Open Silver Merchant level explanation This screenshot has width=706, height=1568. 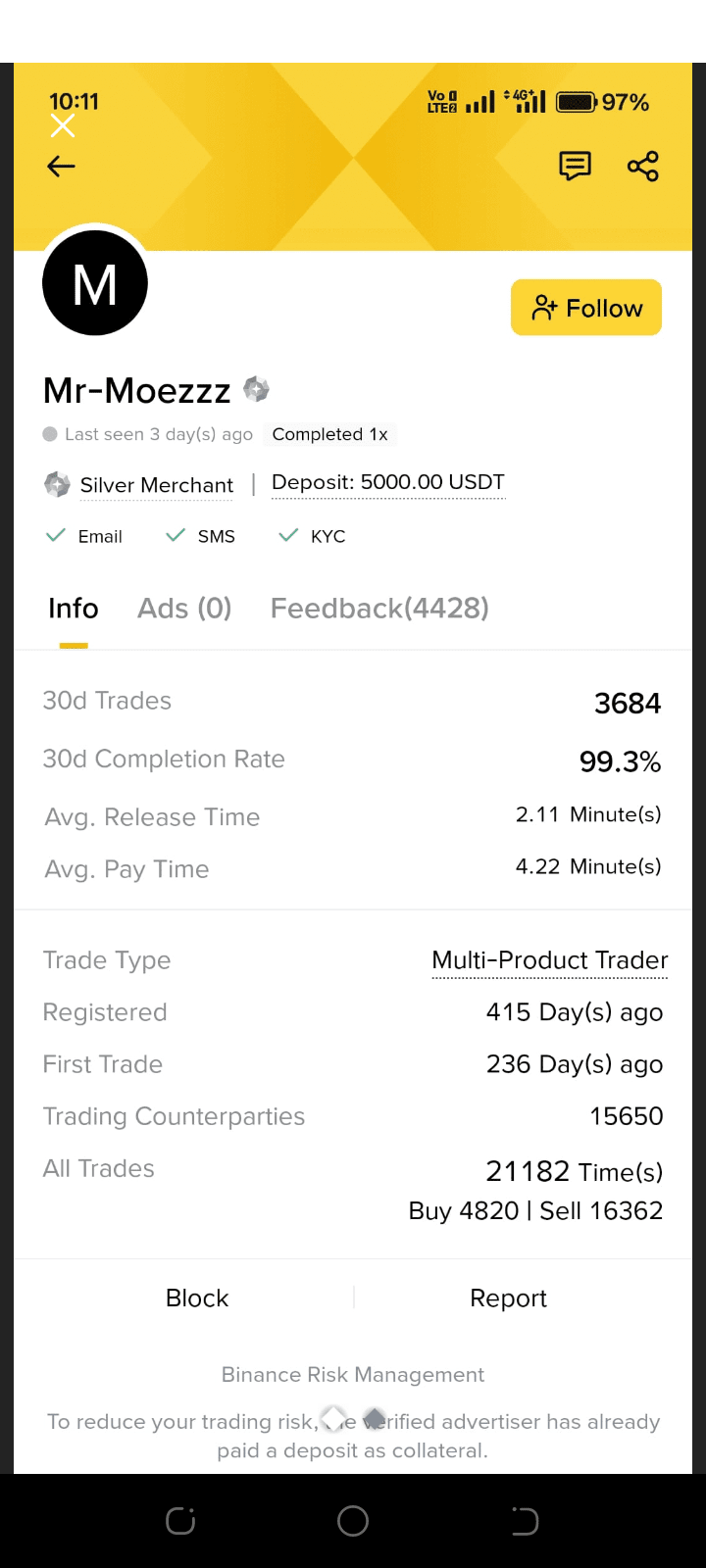[x=157, y=485]
